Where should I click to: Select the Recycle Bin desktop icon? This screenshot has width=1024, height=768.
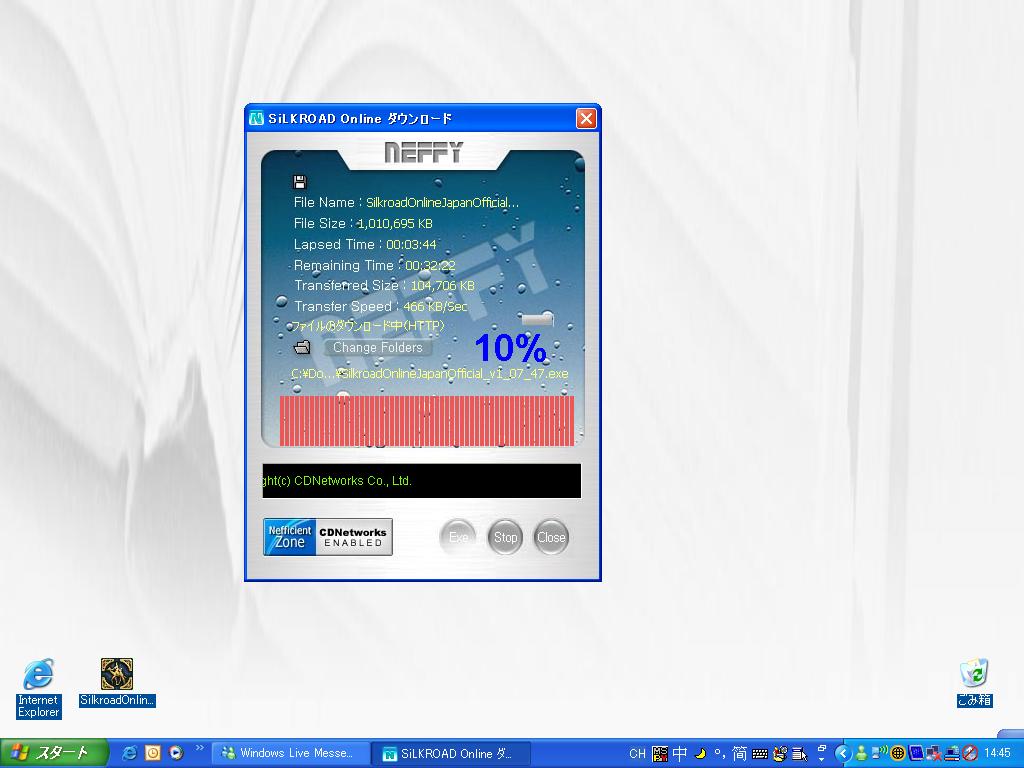pos(974,682)
